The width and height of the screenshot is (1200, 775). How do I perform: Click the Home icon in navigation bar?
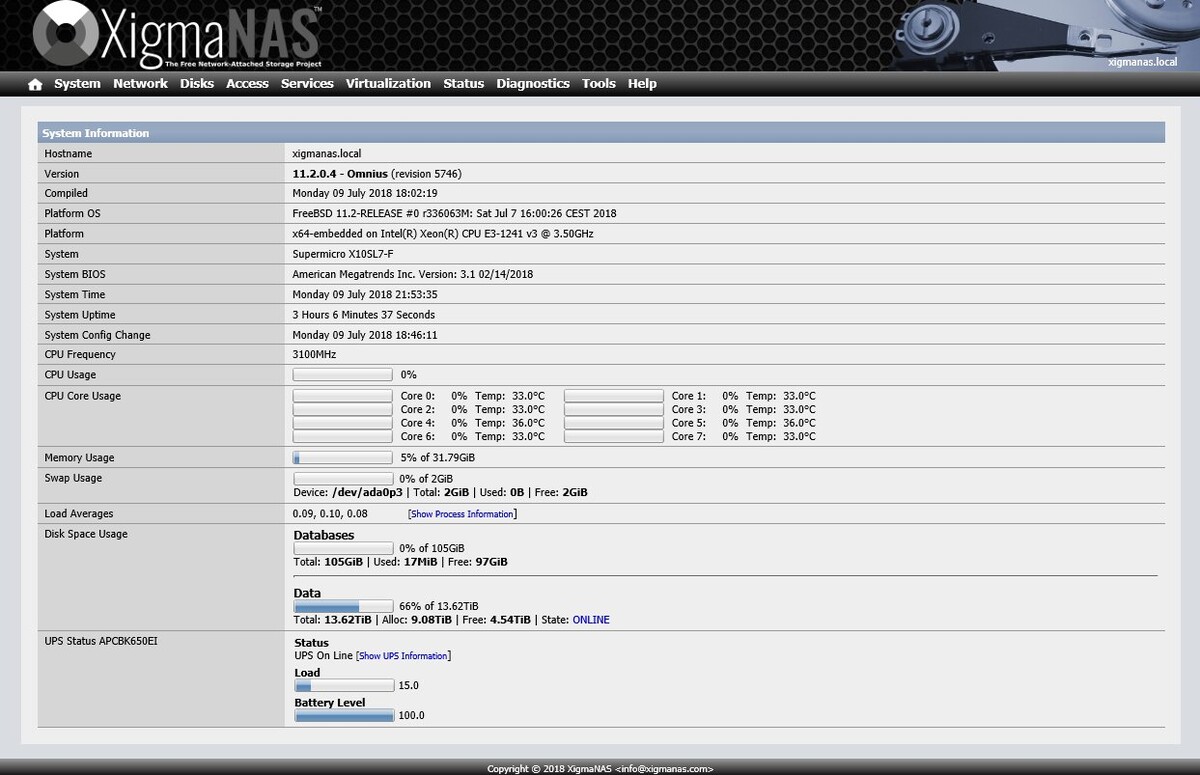tap(35, 85)
